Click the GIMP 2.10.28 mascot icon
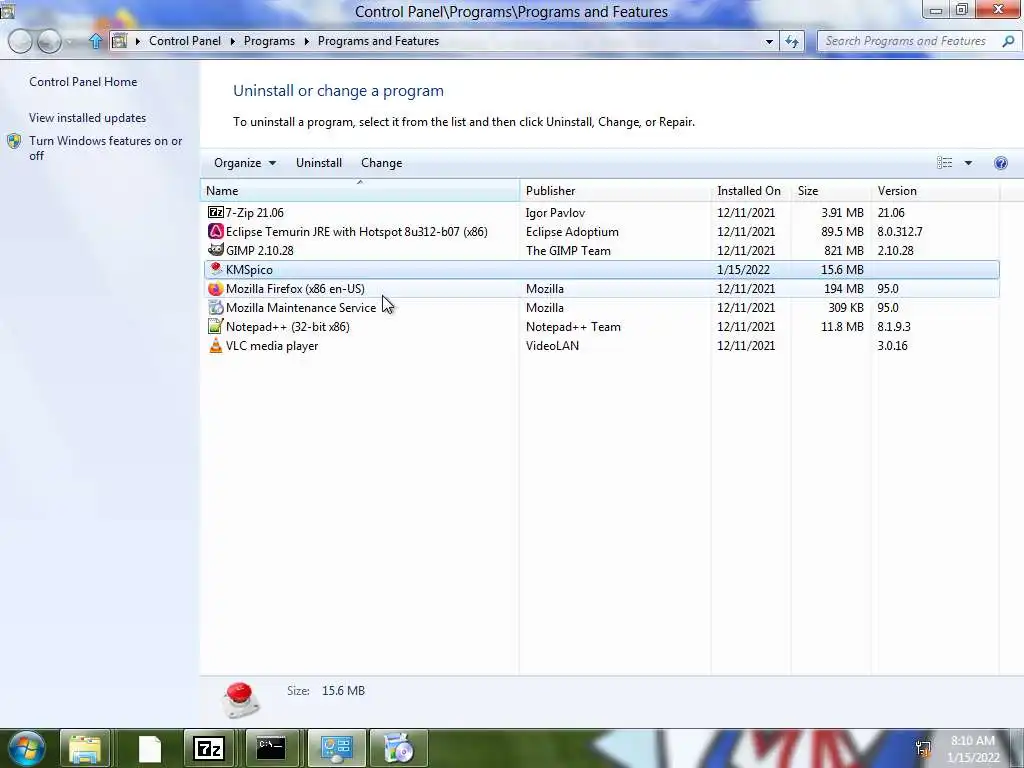The image size is (1024, 768). tap(216, 250)
